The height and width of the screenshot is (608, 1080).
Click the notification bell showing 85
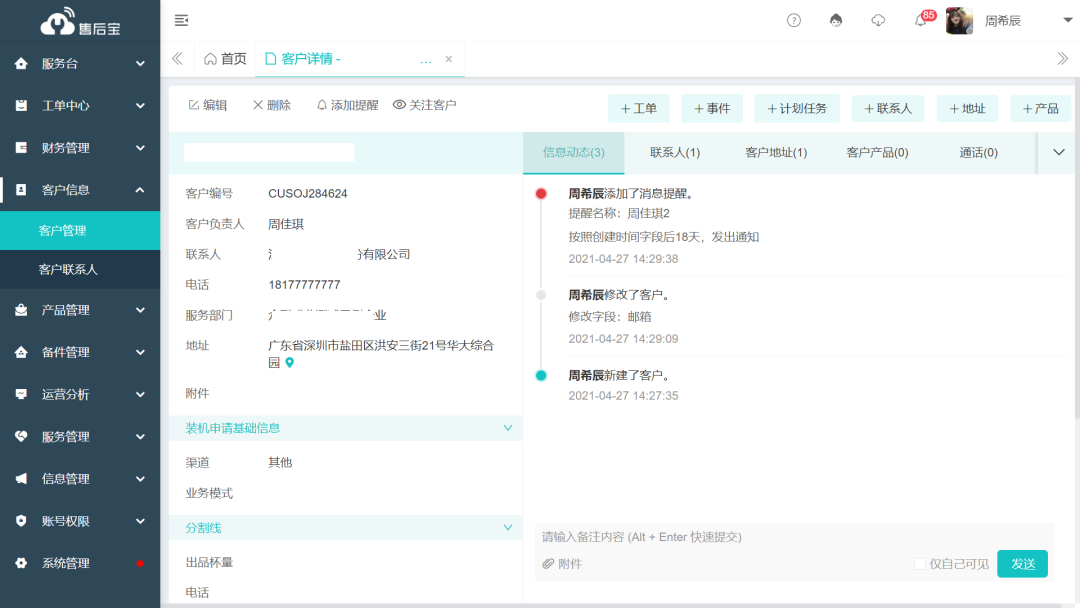(919, 20)
